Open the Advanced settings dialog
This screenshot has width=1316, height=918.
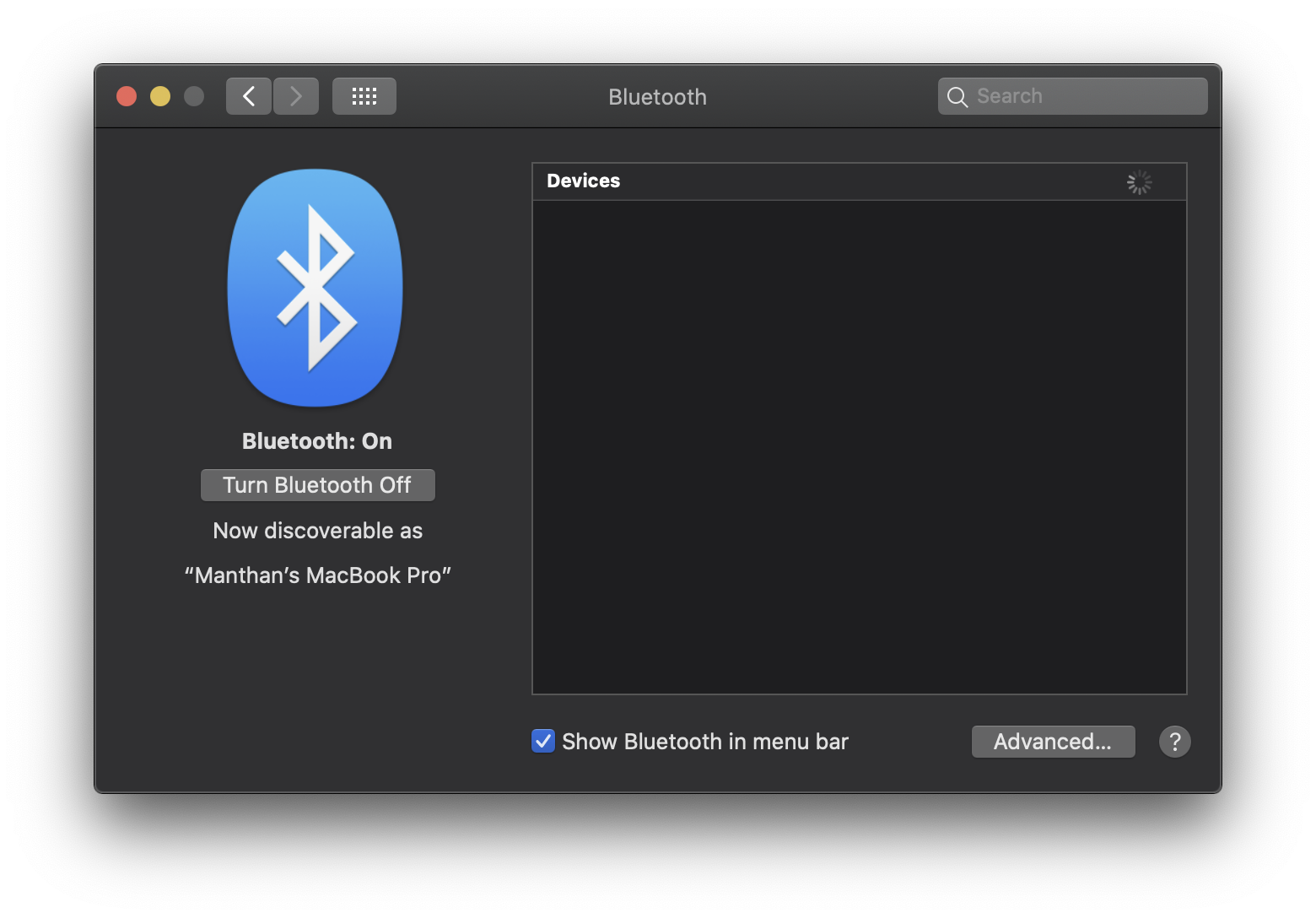click(x=1053, y=742)
